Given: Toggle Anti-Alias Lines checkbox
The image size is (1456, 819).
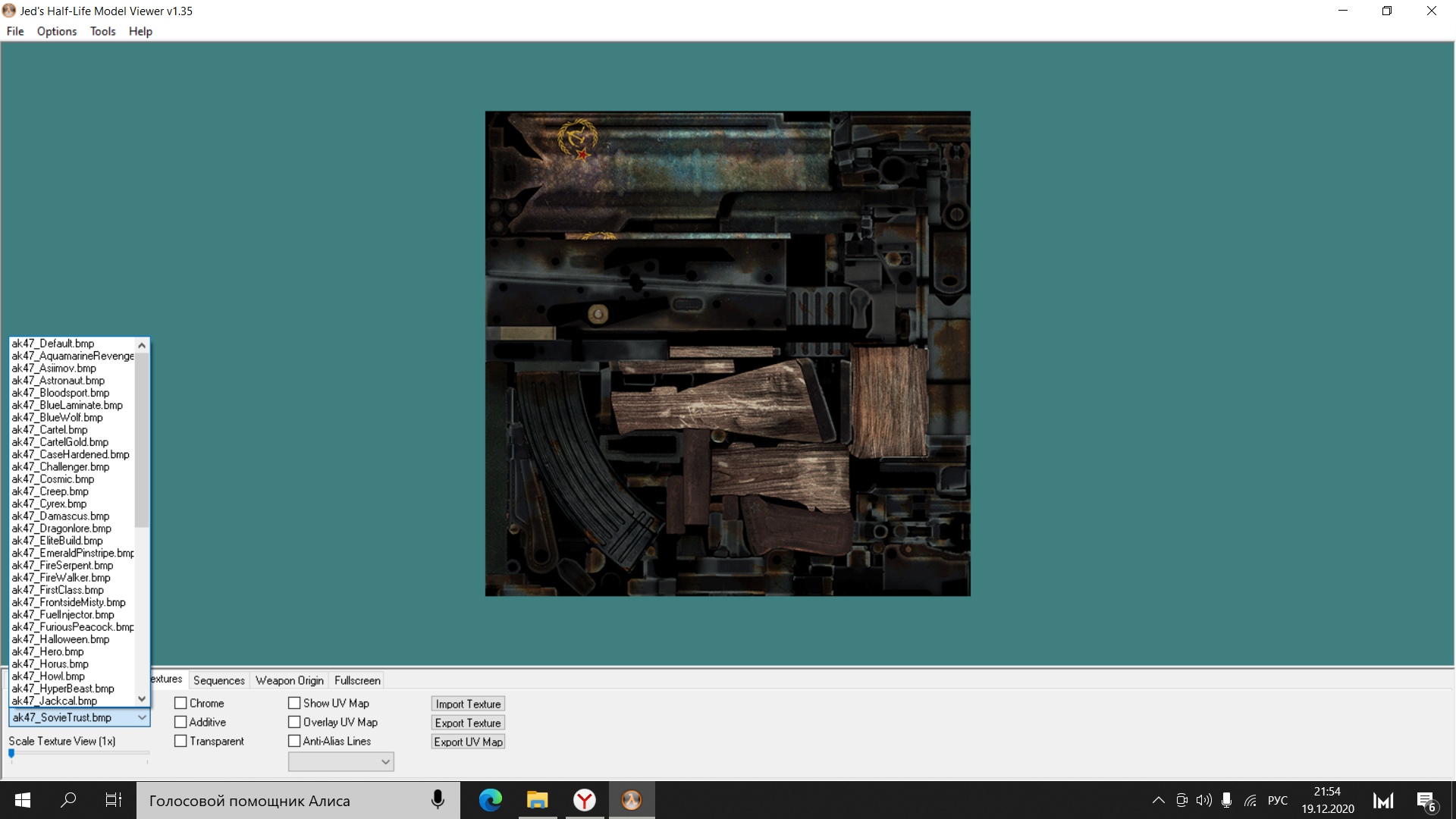Looking at the screenshot, I should (x=294, y=741).
